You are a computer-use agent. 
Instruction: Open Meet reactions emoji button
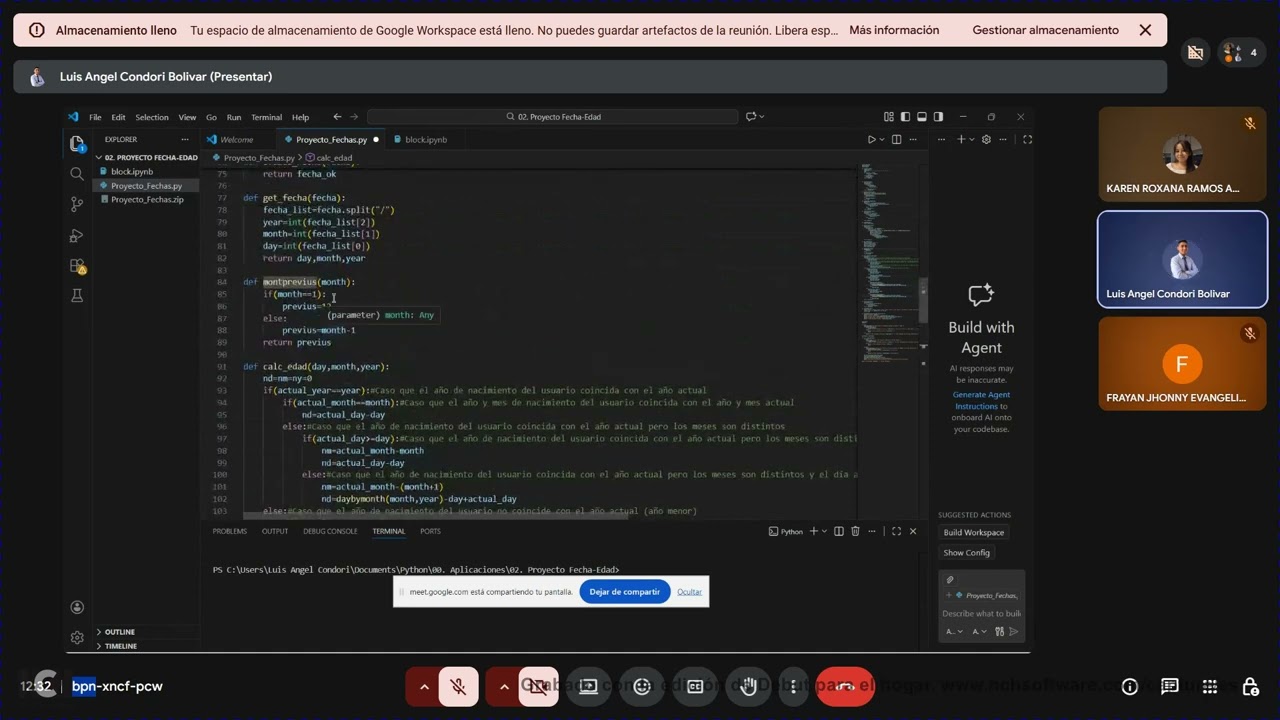tap(642, 686)
